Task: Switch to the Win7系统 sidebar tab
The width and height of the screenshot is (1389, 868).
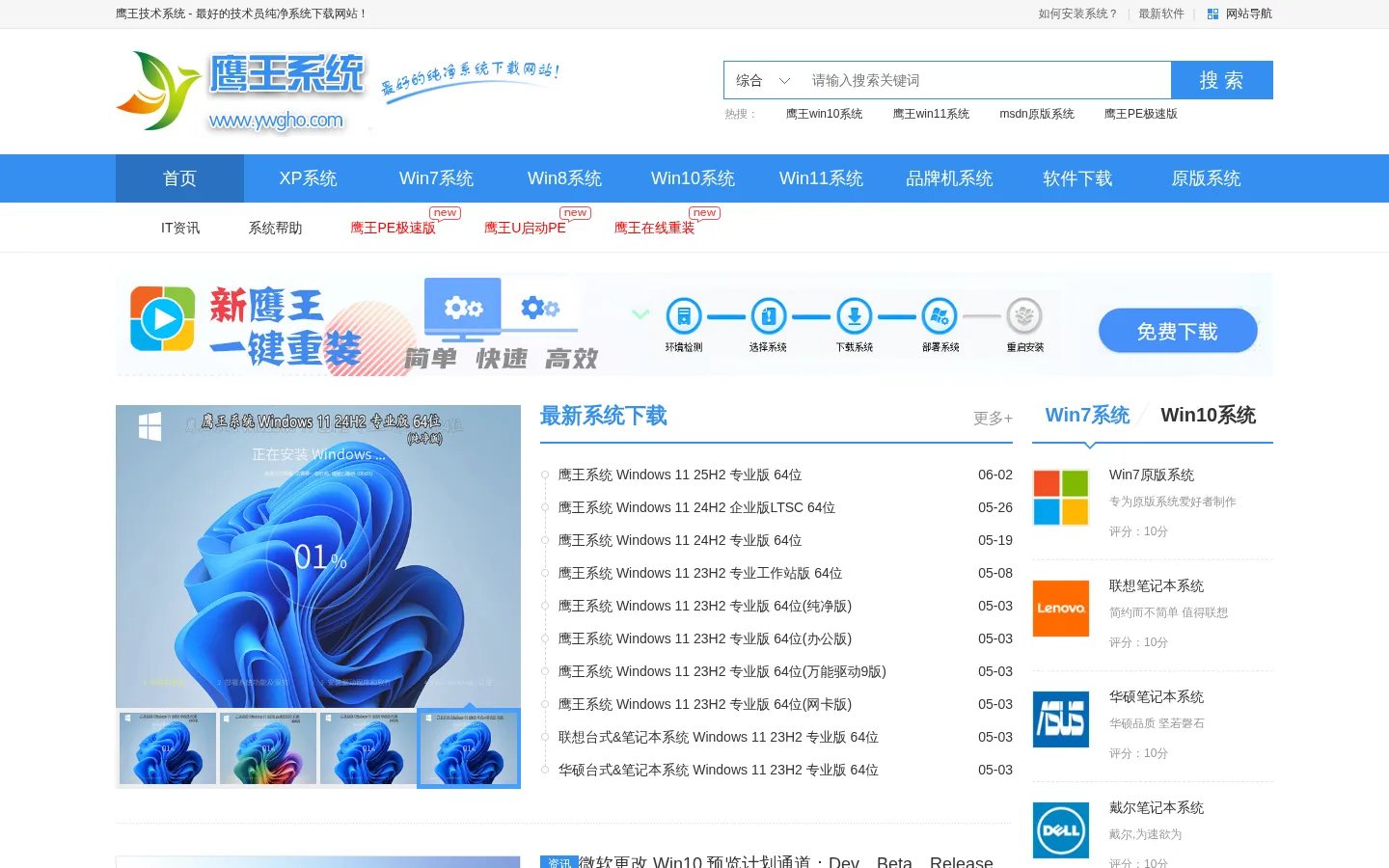Action: [1087, 415]
